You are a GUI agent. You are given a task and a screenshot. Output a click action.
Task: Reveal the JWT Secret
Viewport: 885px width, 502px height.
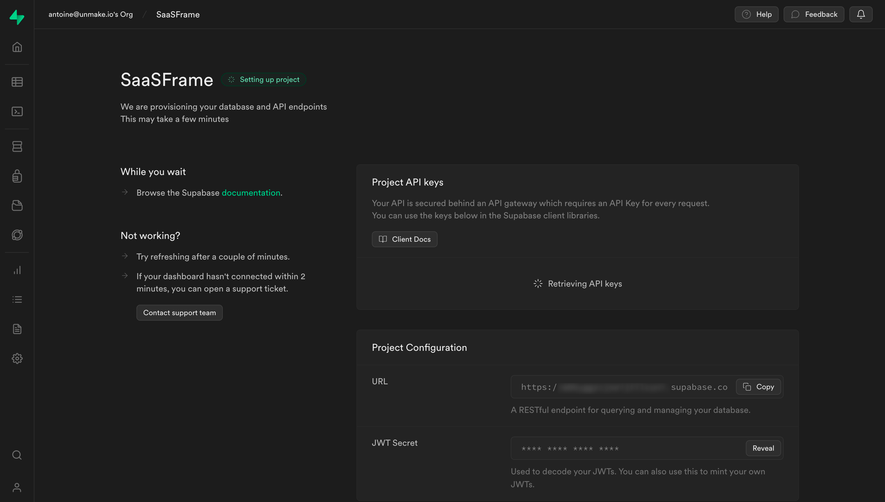click(x=763, y=448)
